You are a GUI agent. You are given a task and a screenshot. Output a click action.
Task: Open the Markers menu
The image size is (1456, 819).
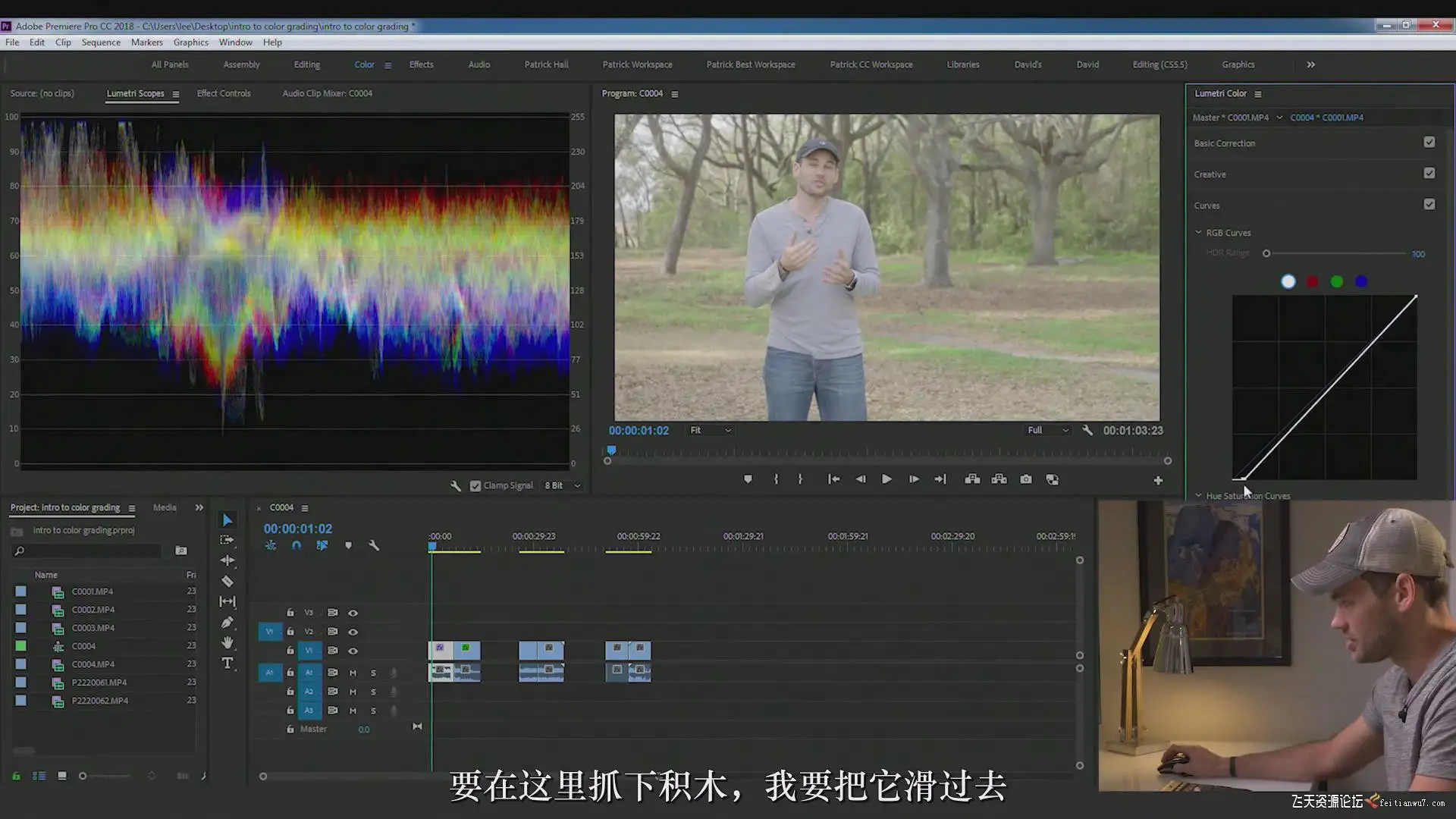click(147, 42)
